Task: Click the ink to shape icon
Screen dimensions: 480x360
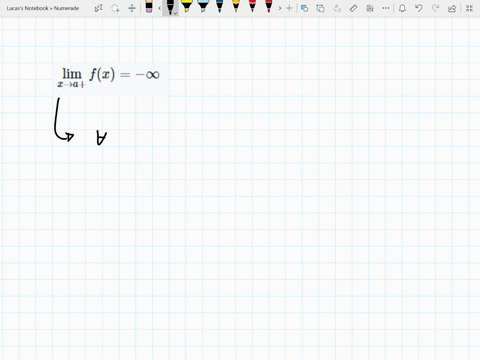Action: (320, 8)
